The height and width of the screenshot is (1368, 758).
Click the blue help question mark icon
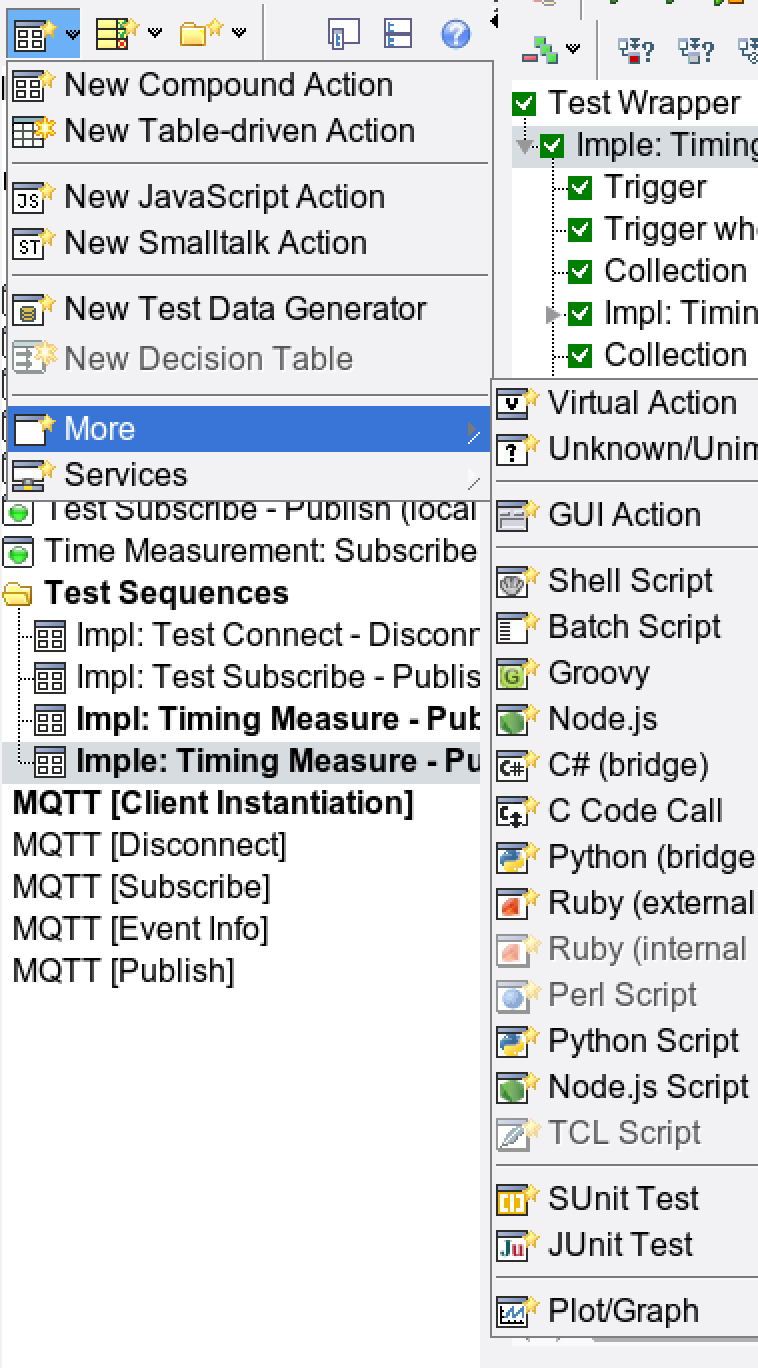coord(455,35)
